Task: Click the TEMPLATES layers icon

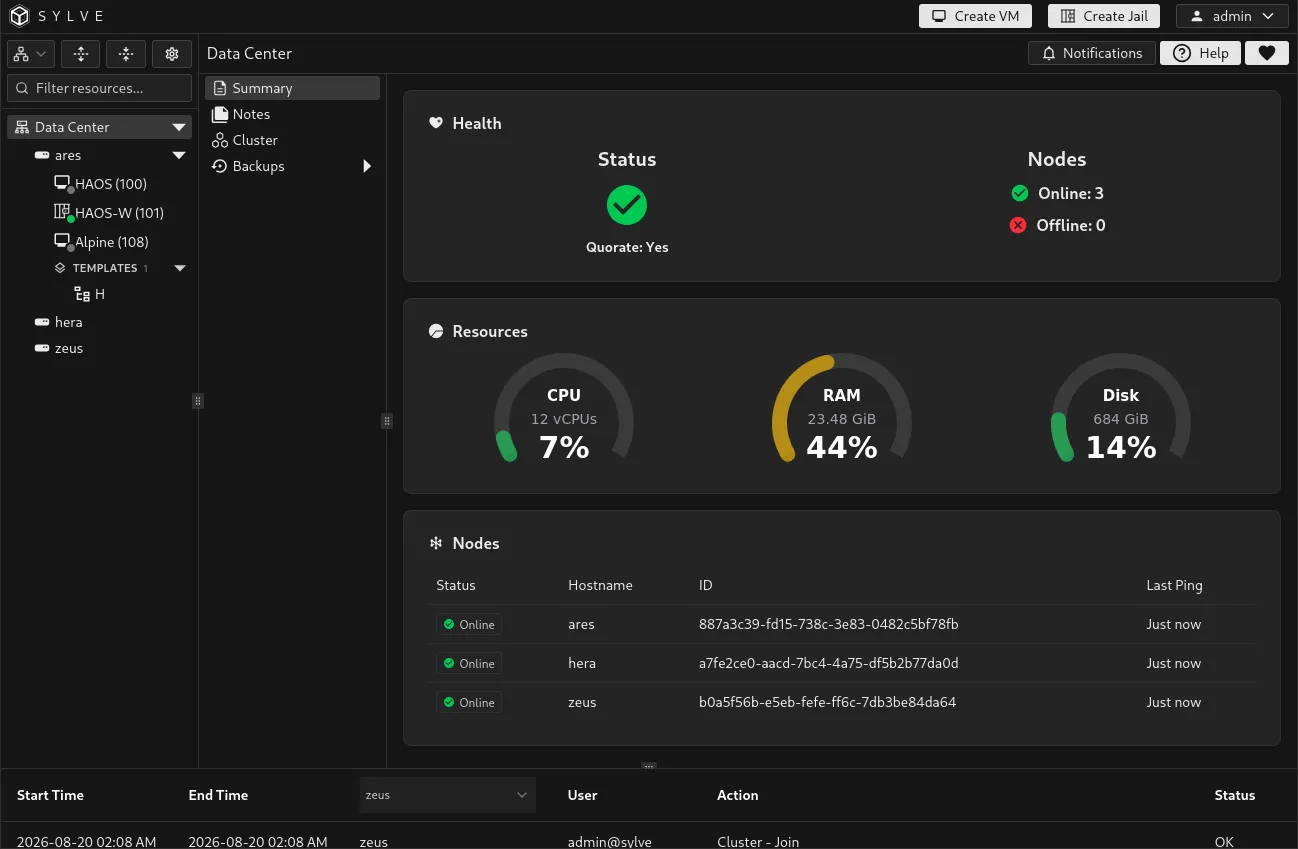Action: [60, 268]
